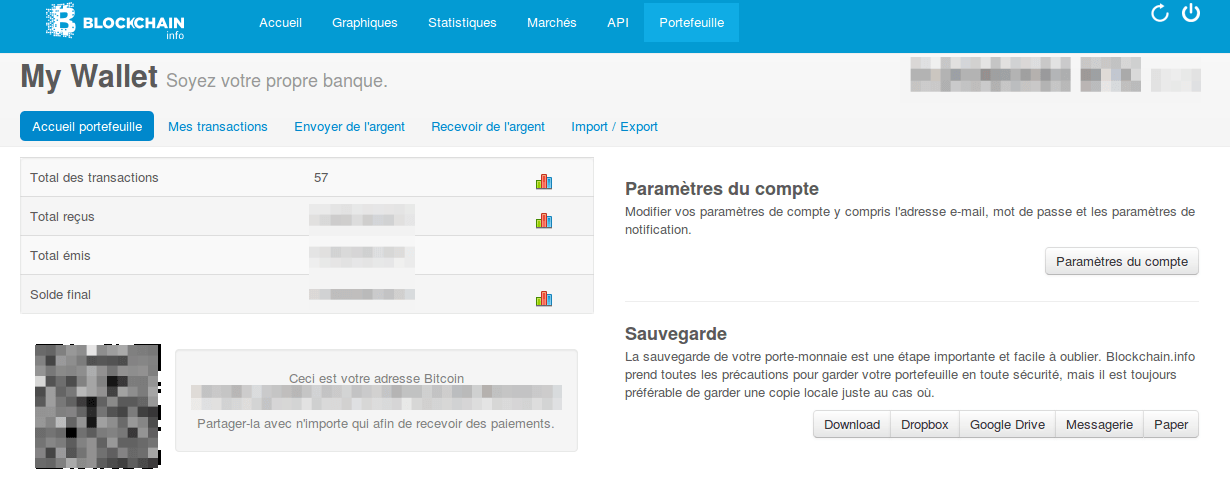
Task: Switch to Recevoir de l'argent tab
Action: 488,126
